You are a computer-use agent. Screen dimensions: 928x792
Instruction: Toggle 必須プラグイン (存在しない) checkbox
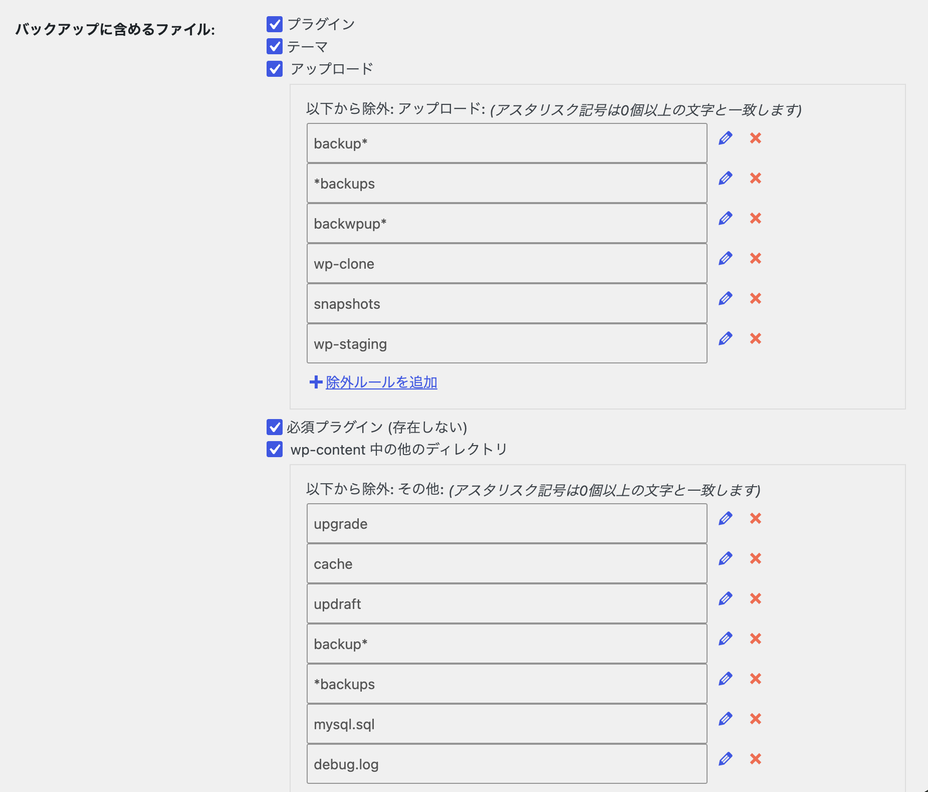(275, 427)
